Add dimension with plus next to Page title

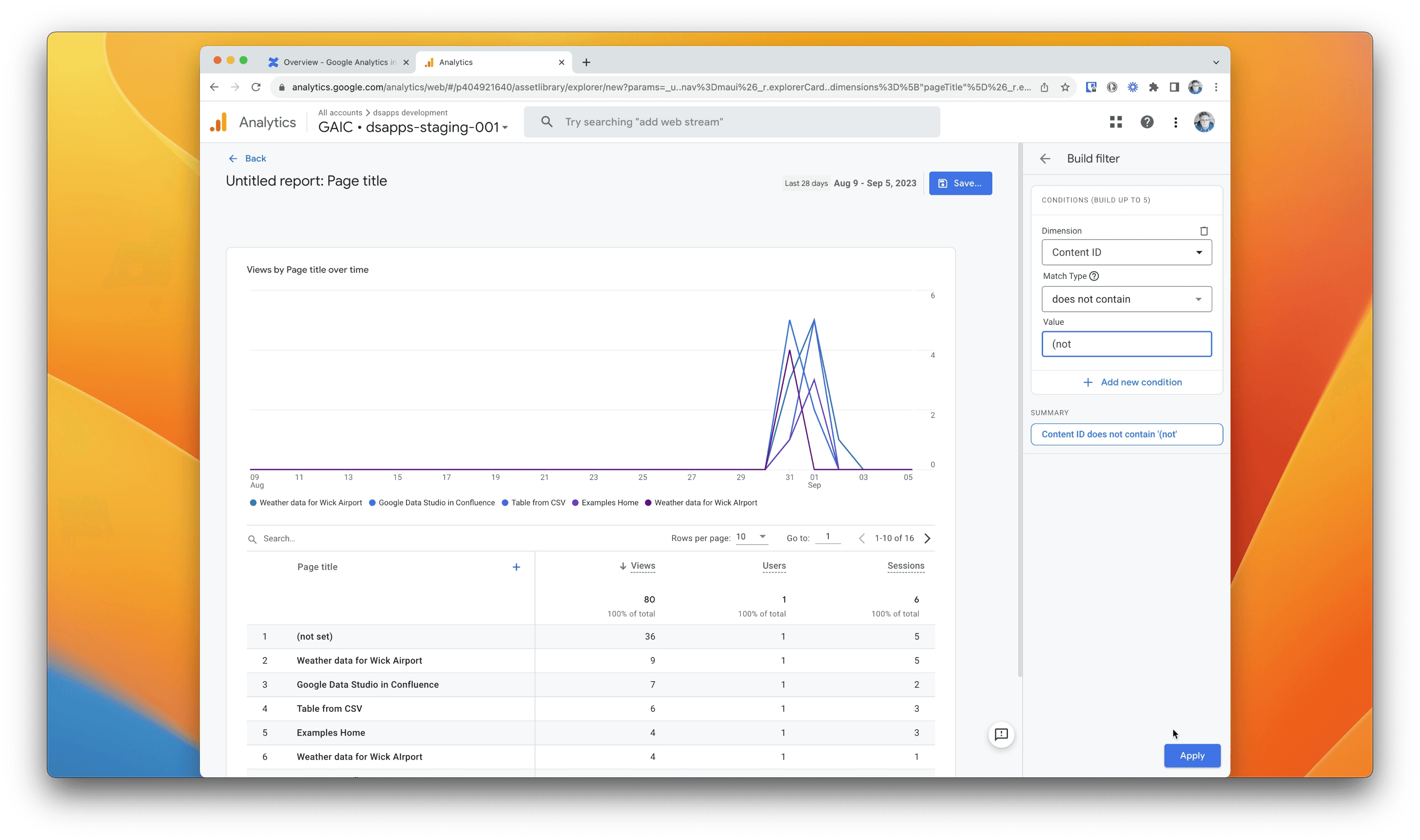[516, 567]
